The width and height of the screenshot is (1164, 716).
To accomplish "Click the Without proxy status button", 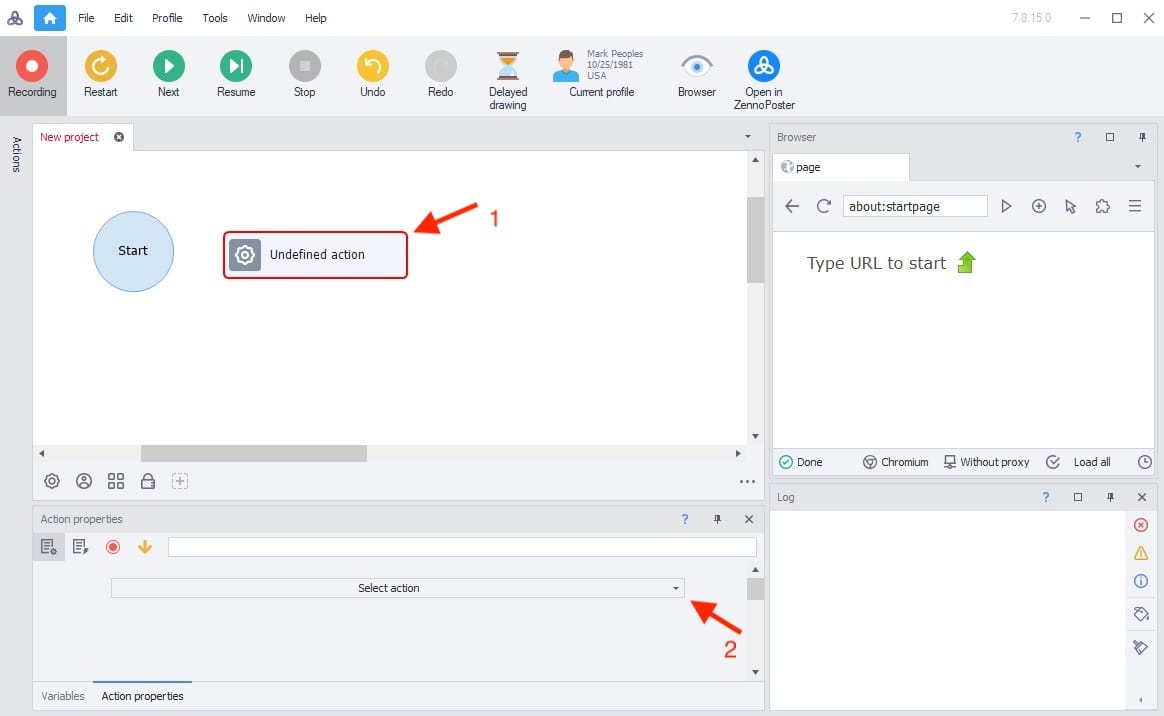I will [986, 462].
